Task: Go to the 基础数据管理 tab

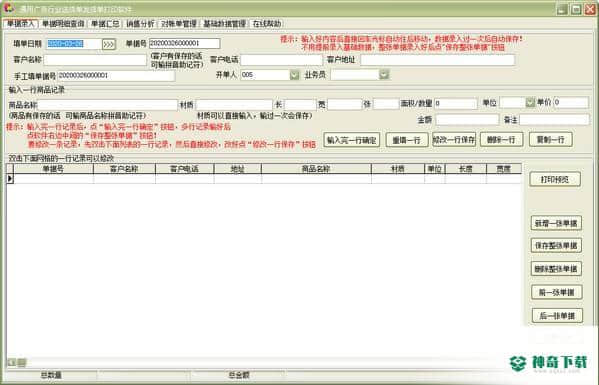Action: click(x=224, y=24)
